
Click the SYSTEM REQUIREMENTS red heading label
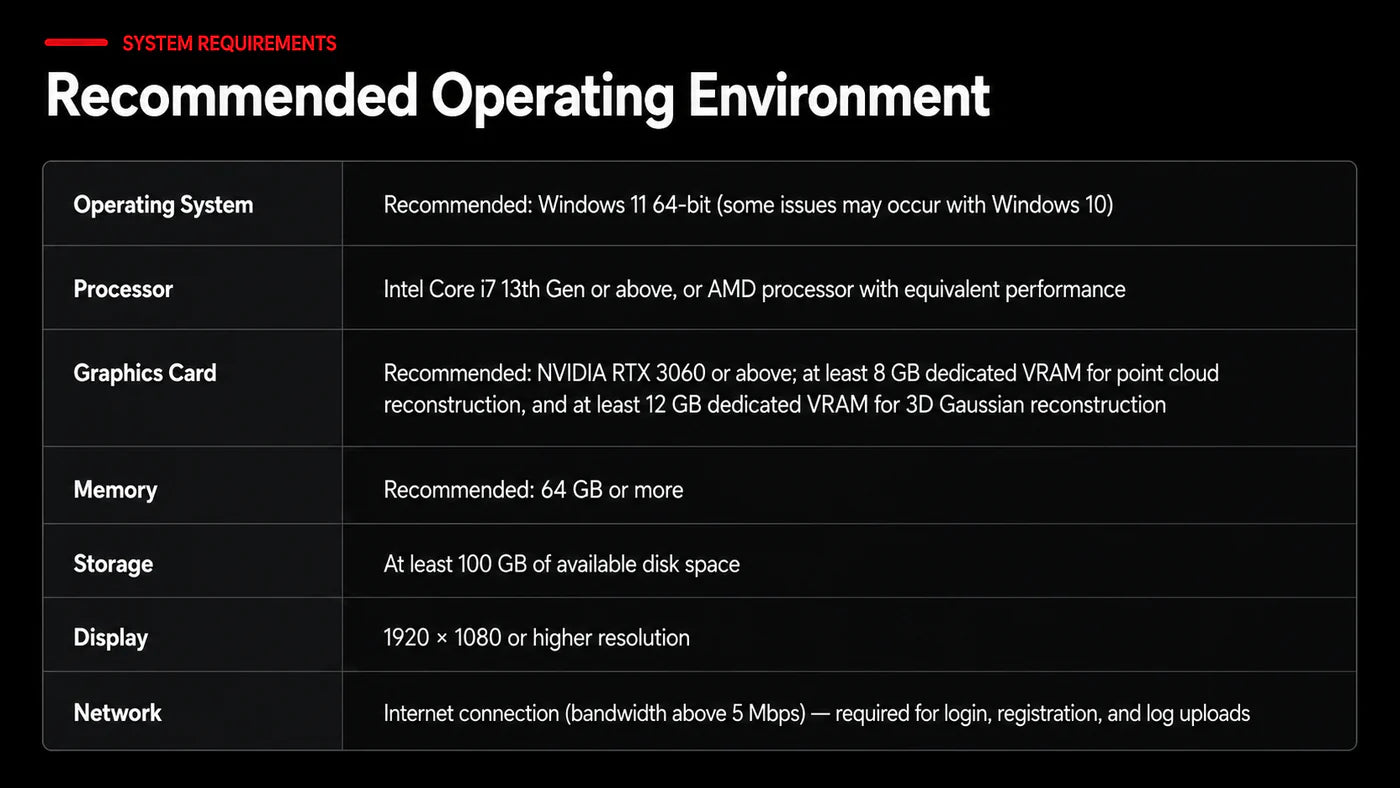tap(229, 44)
